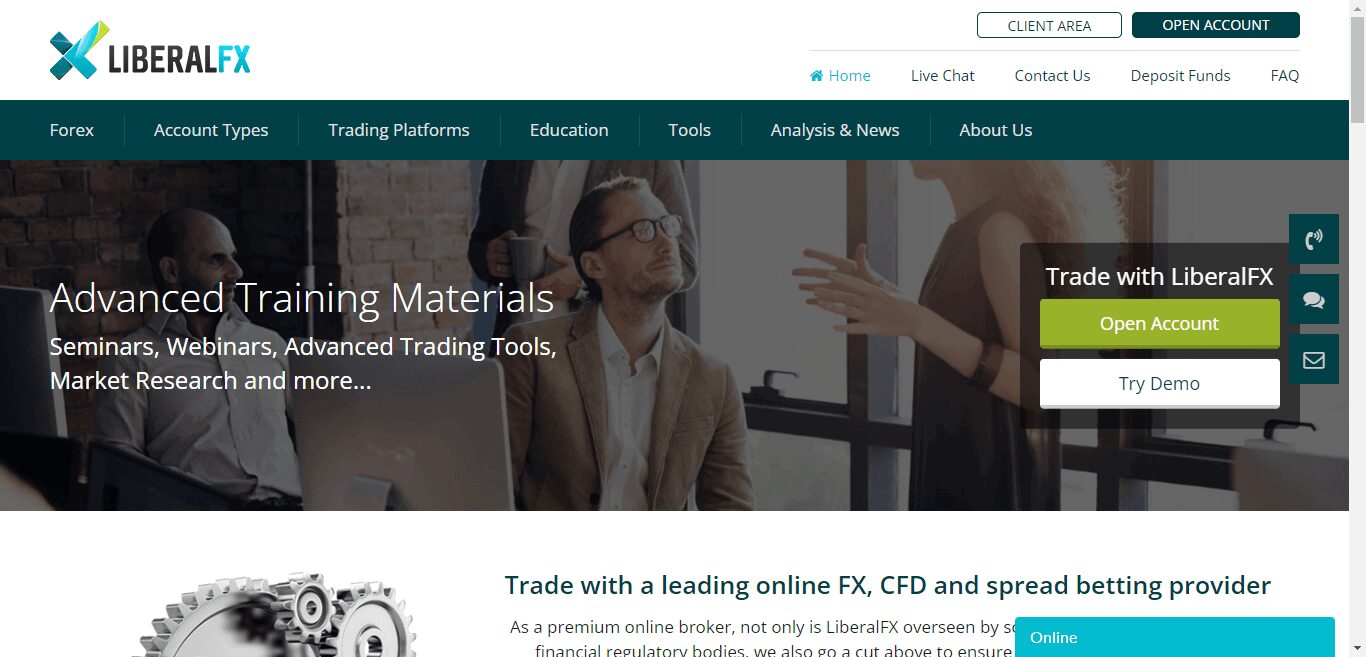Open the Live Chat link
The width and height of the screenshot is (1366, 657).
point(942,75)
